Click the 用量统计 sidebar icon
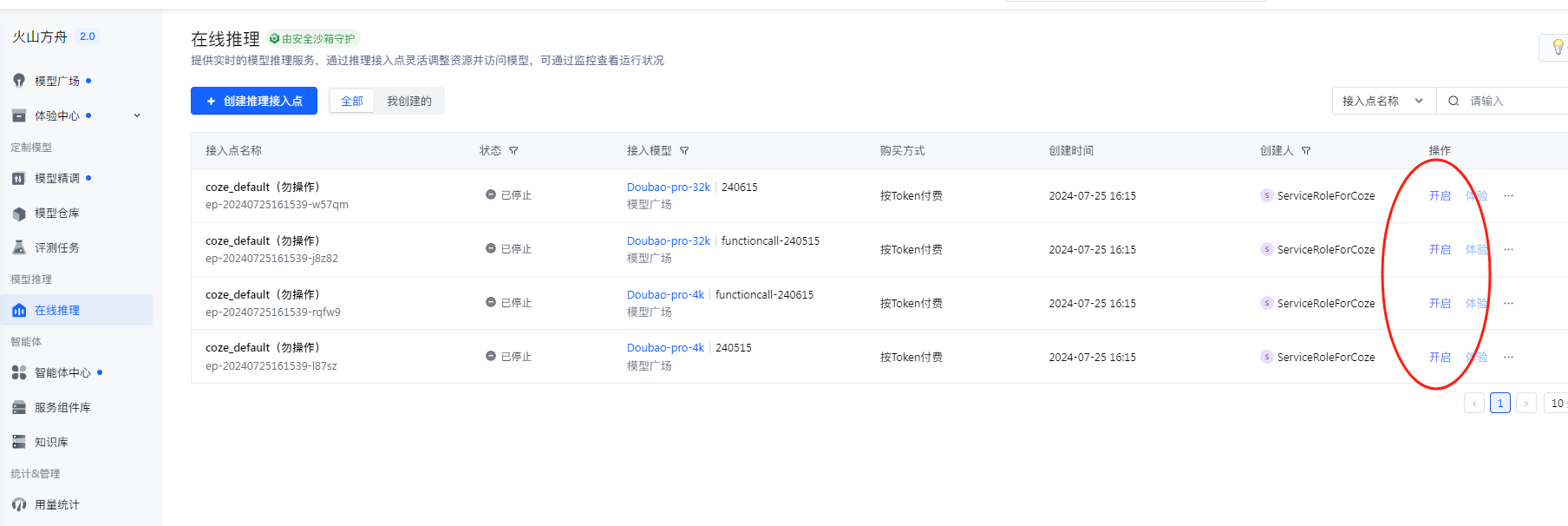Image resolution: width=1568 pixels, height=526 pixels. pos(19,504)
